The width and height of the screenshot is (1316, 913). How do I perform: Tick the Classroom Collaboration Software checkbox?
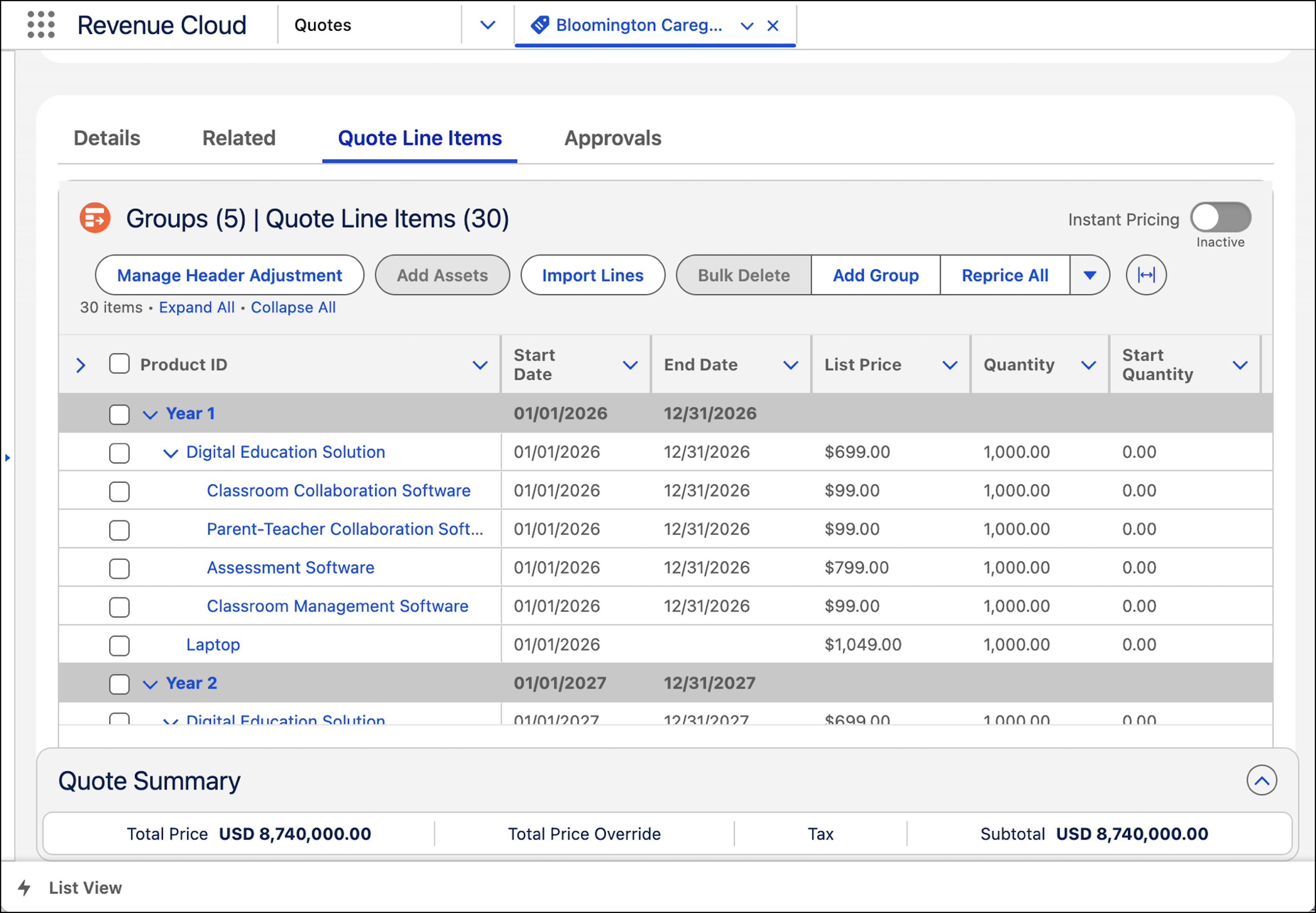tap(119, 492)
